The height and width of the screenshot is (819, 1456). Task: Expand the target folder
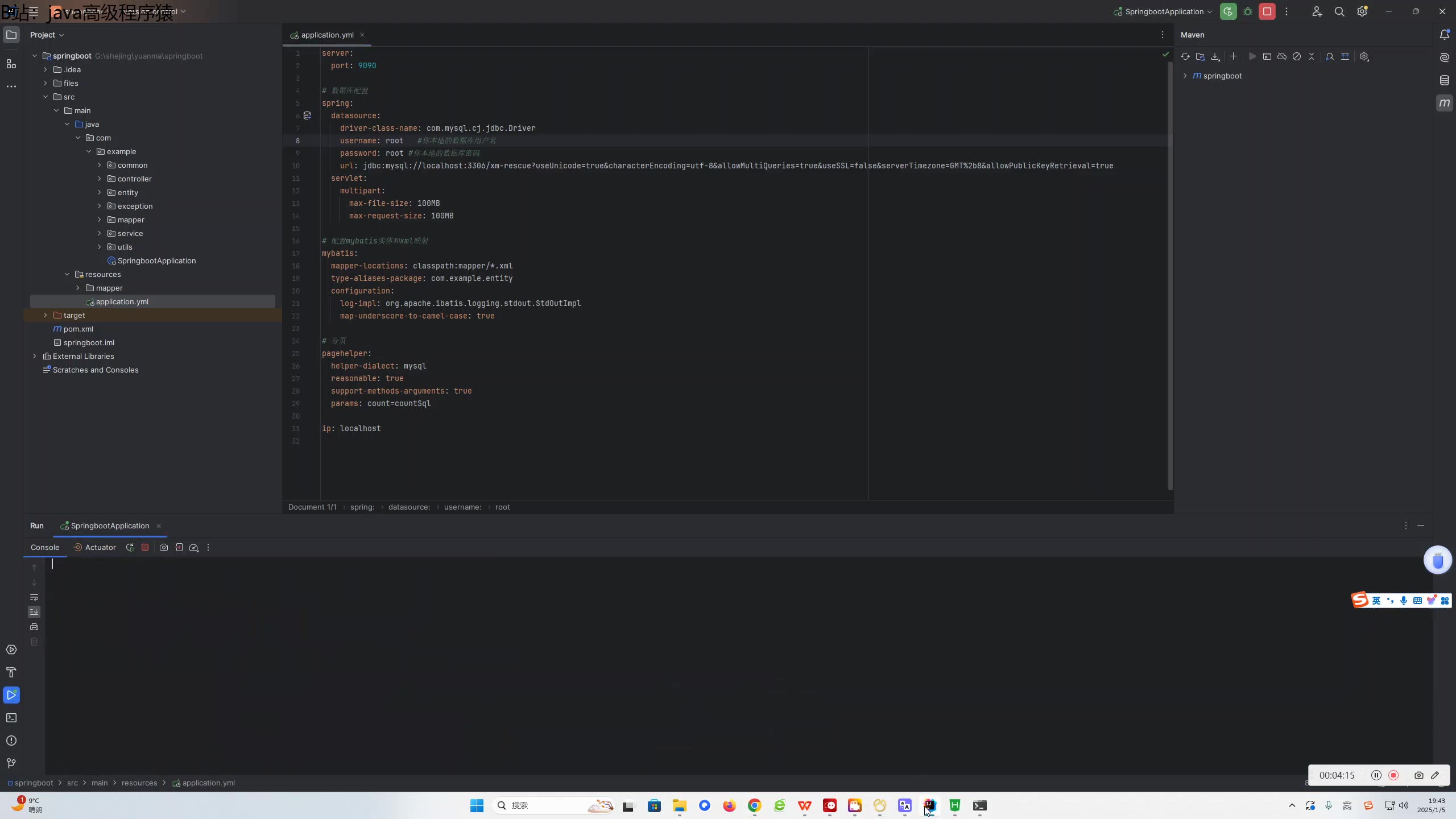tap(45, 315)
